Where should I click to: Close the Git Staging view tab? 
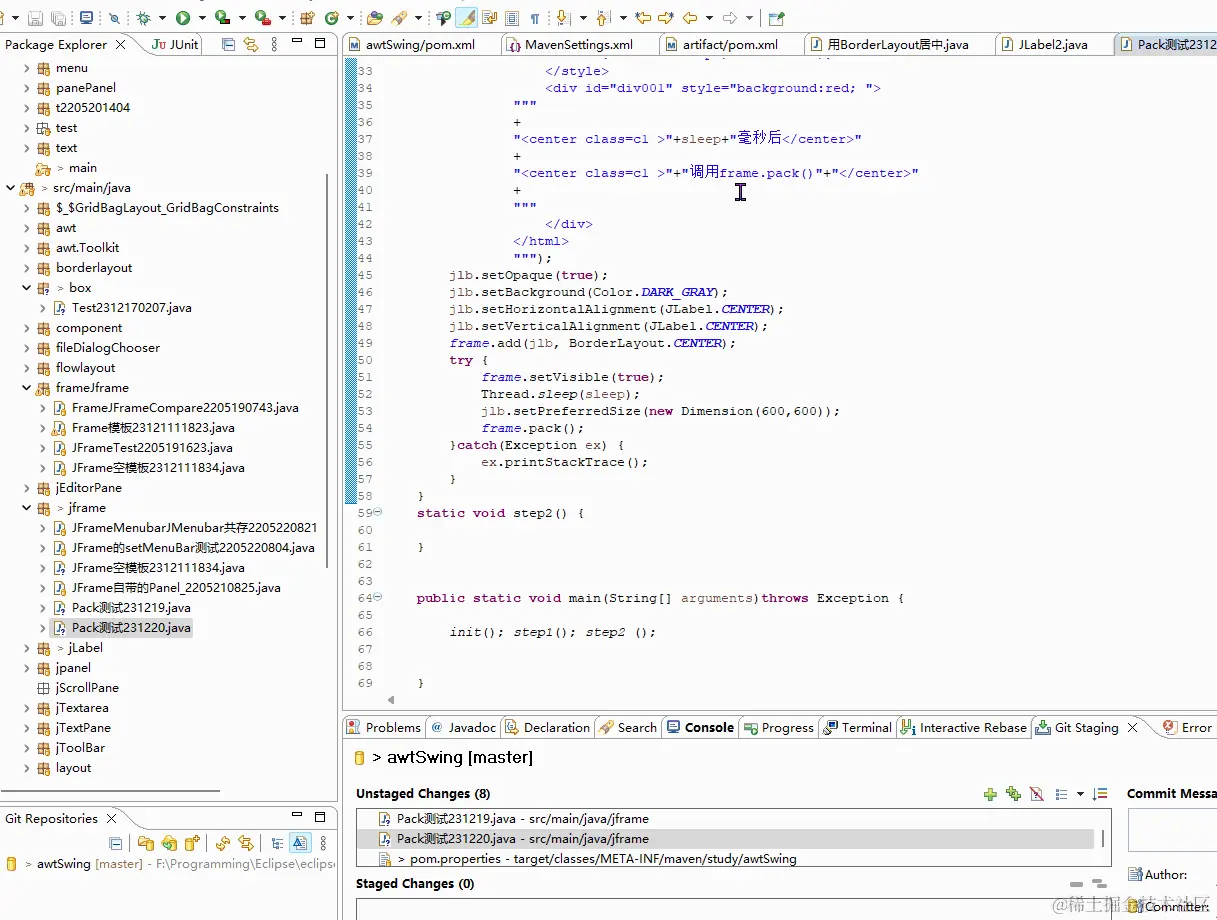[x=1133, y=728]
